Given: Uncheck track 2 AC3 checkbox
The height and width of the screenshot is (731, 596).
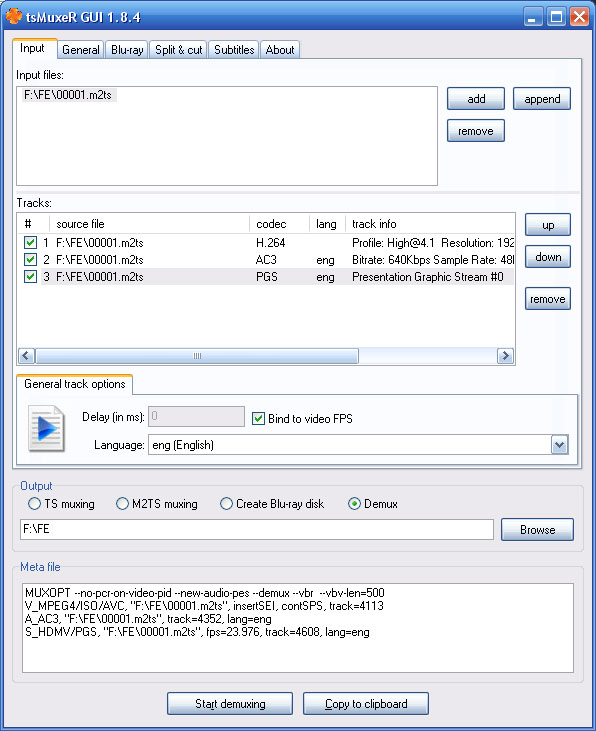Looking at the screenshot, I should pyautogui.click(x=31, y=260).
